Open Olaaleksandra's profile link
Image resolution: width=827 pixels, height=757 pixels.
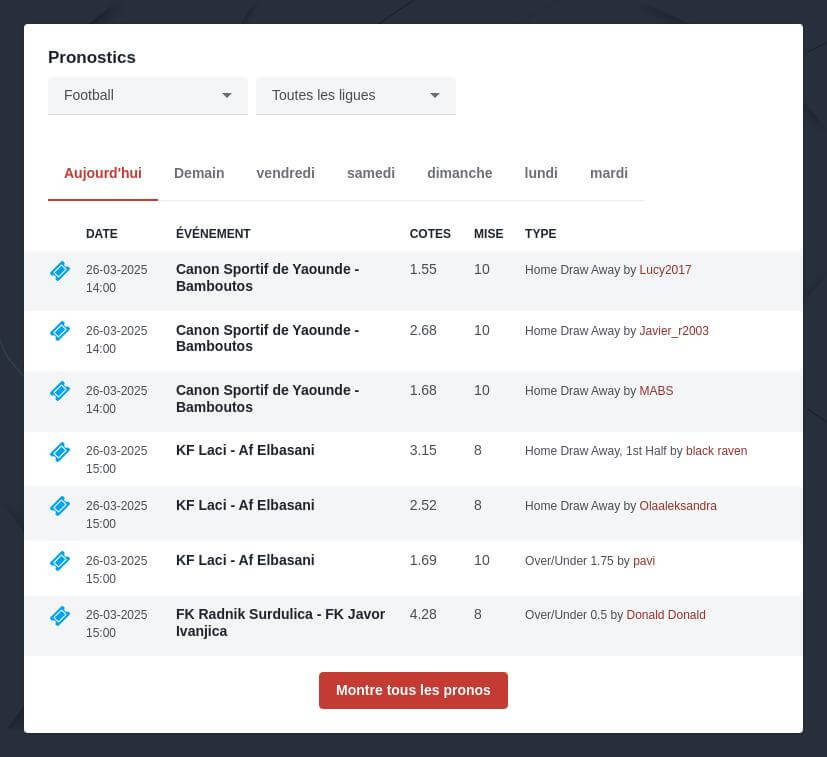click(x=678, y=506)
